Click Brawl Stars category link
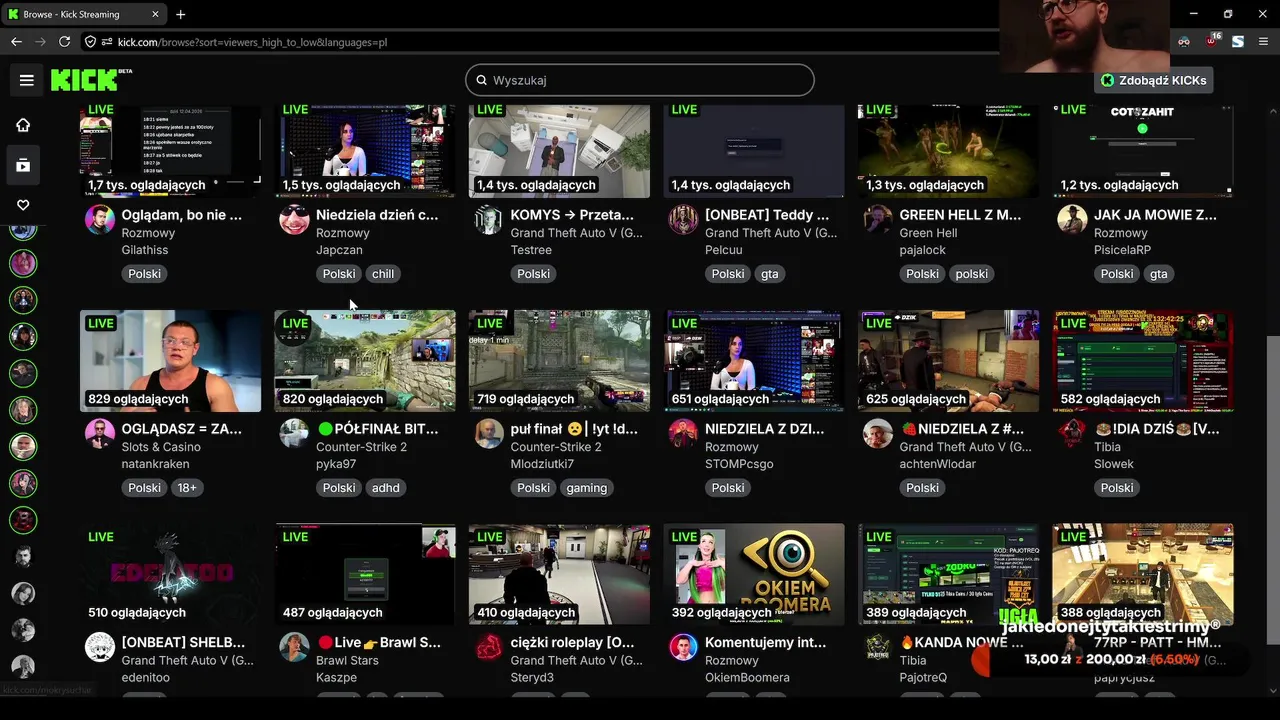 (x=347, y=661)
